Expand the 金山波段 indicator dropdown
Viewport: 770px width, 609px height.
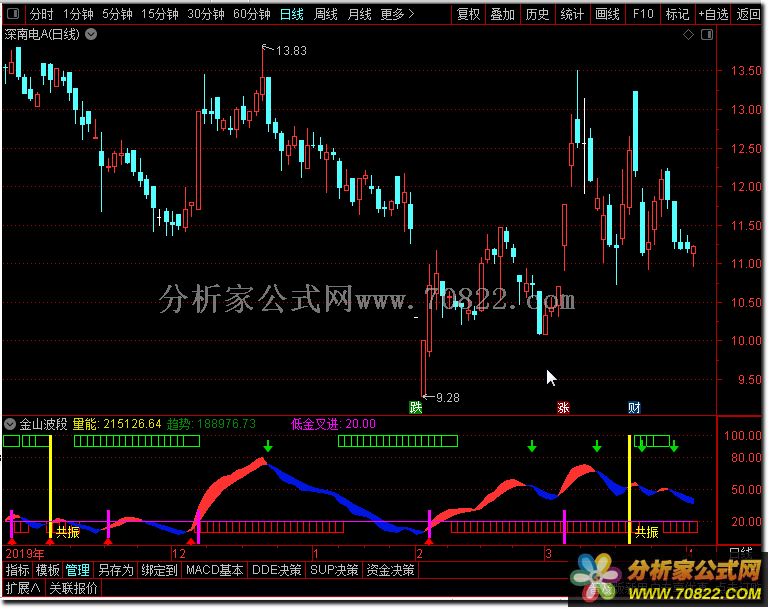click(10, 424)
